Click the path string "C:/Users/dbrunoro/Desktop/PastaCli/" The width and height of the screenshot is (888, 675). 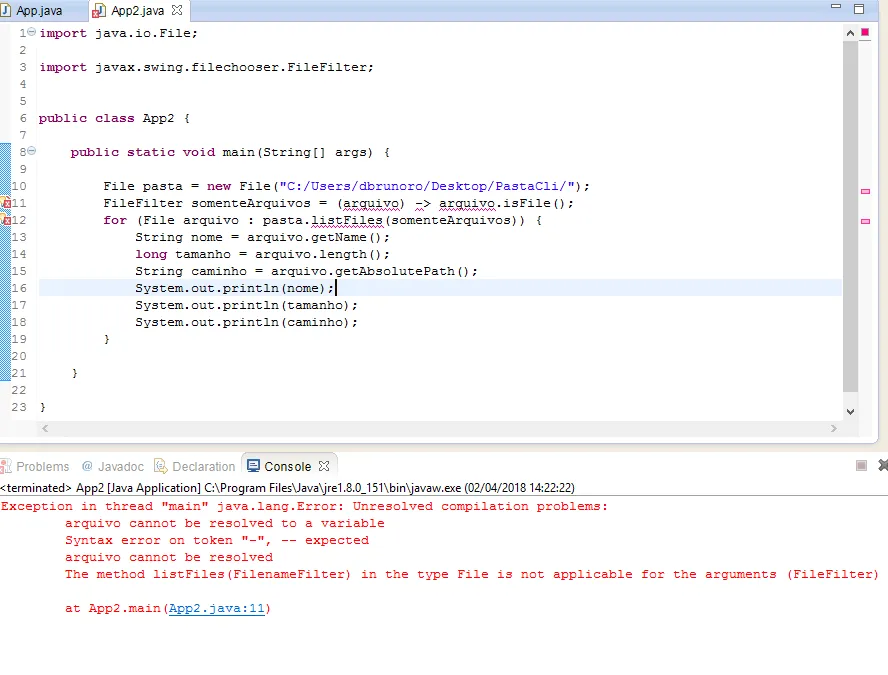pos(430,186)
